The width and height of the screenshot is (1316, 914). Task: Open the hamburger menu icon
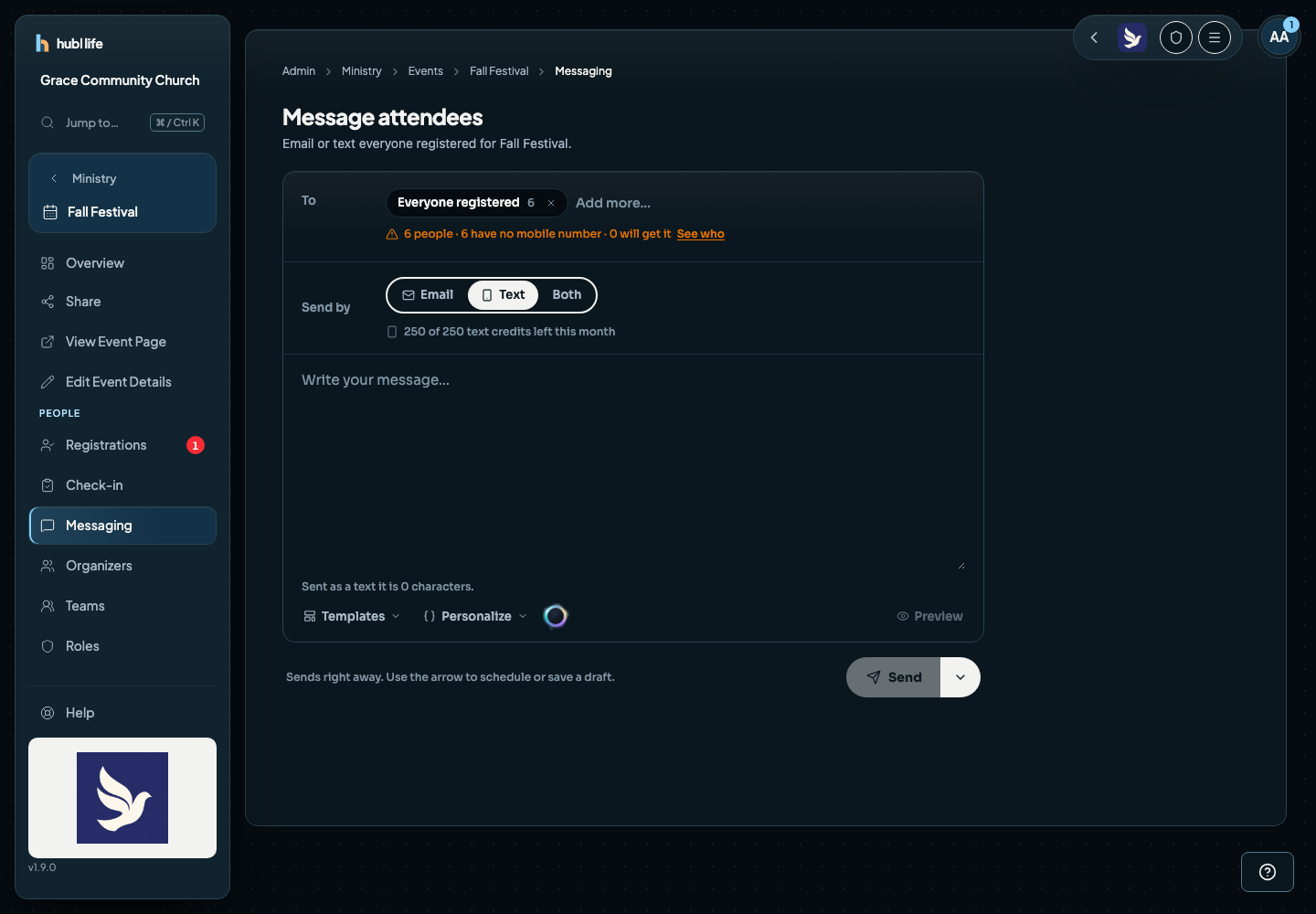1215,37
